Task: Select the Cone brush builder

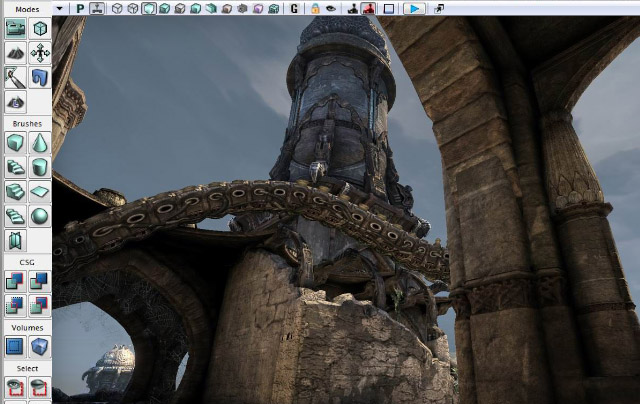Action: (40, 143)
